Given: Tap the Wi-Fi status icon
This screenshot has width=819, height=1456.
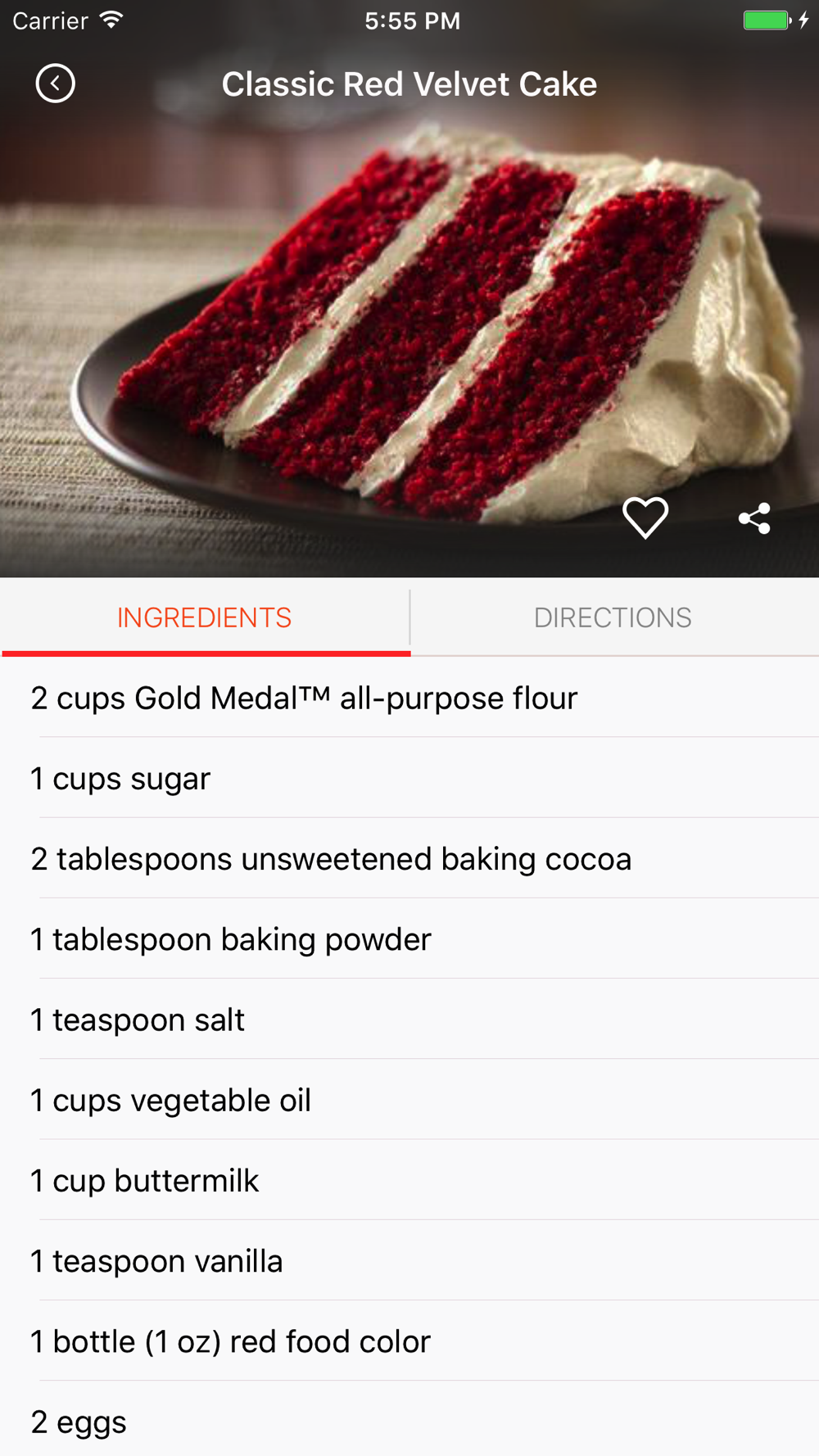Looking at the screenshot, I should [x=111, y=20].
